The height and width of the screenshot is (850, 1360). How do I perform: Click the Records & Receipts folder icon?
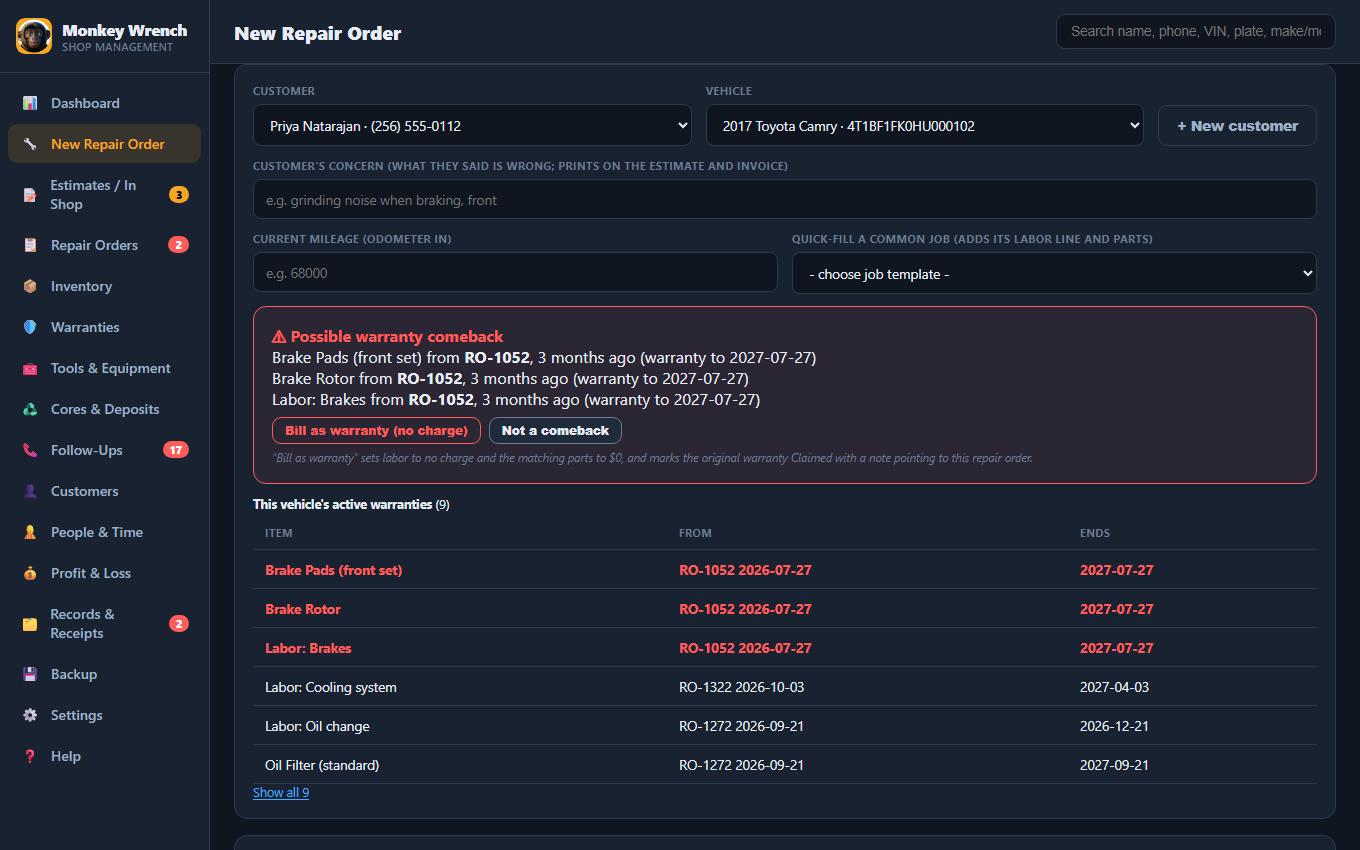(x=30, y=624)
